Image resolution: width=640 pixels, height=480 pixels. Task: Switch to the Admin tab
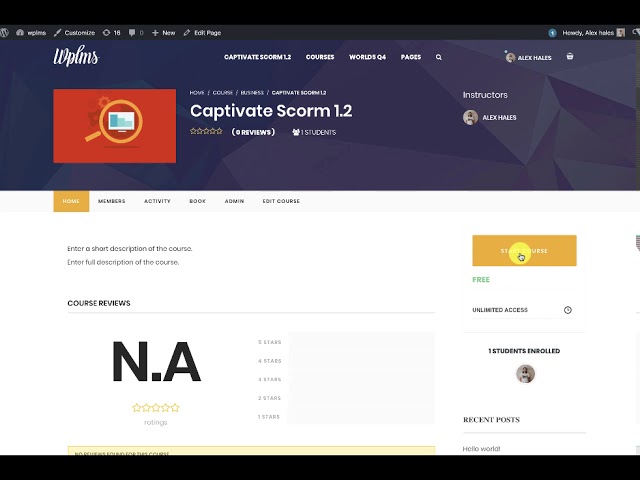[x=234, y=201]
